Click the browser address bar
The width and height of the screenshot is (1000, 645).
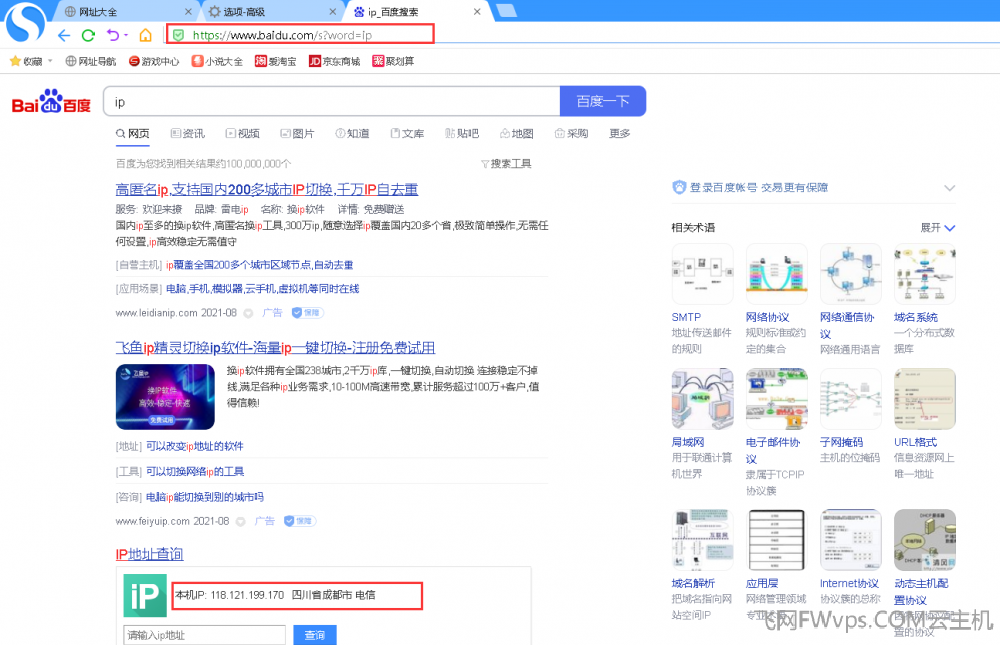click(x=300, y=34)
